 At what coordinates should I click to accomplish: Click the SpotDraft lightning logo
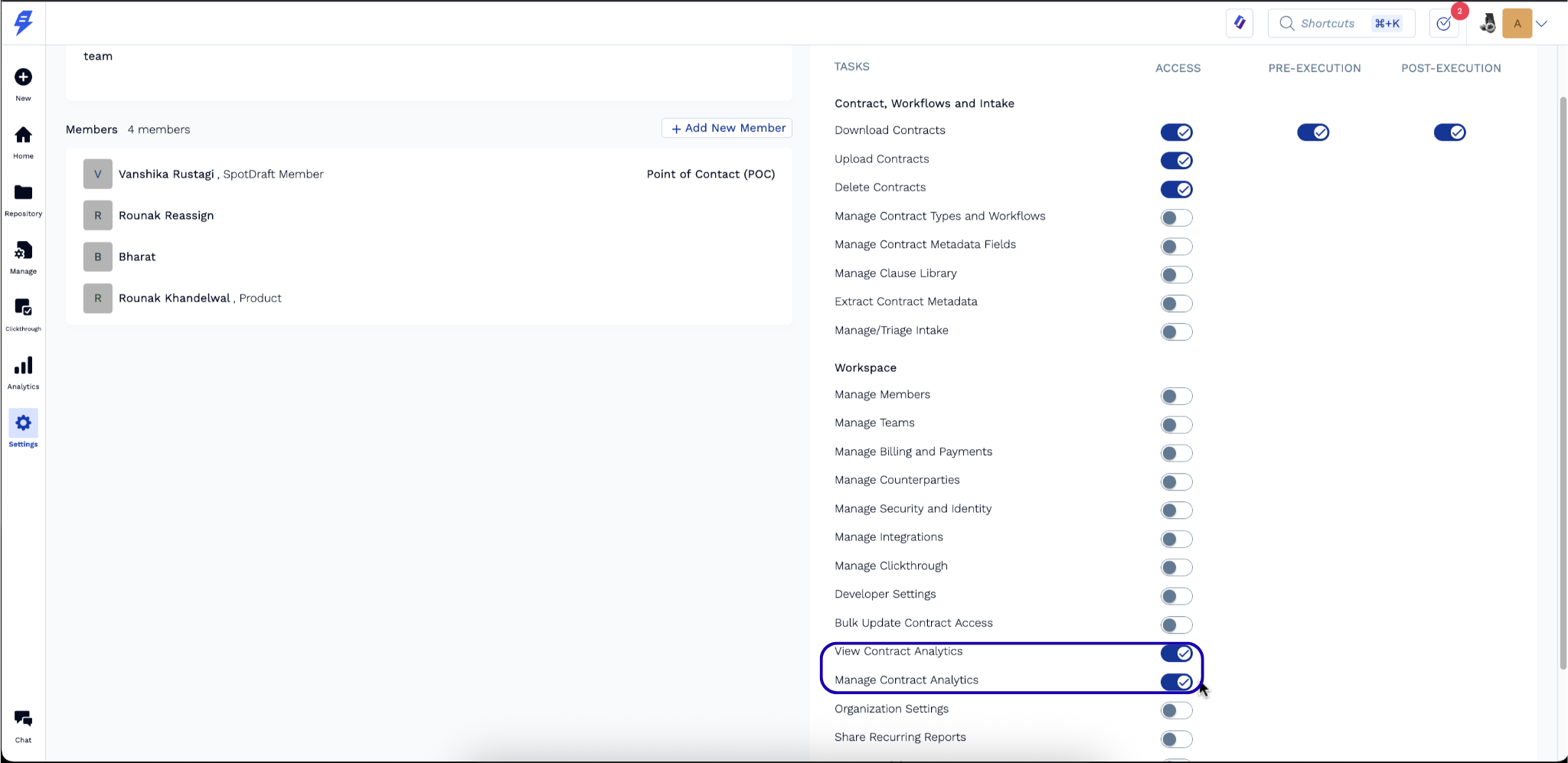[x=23, y=22]
